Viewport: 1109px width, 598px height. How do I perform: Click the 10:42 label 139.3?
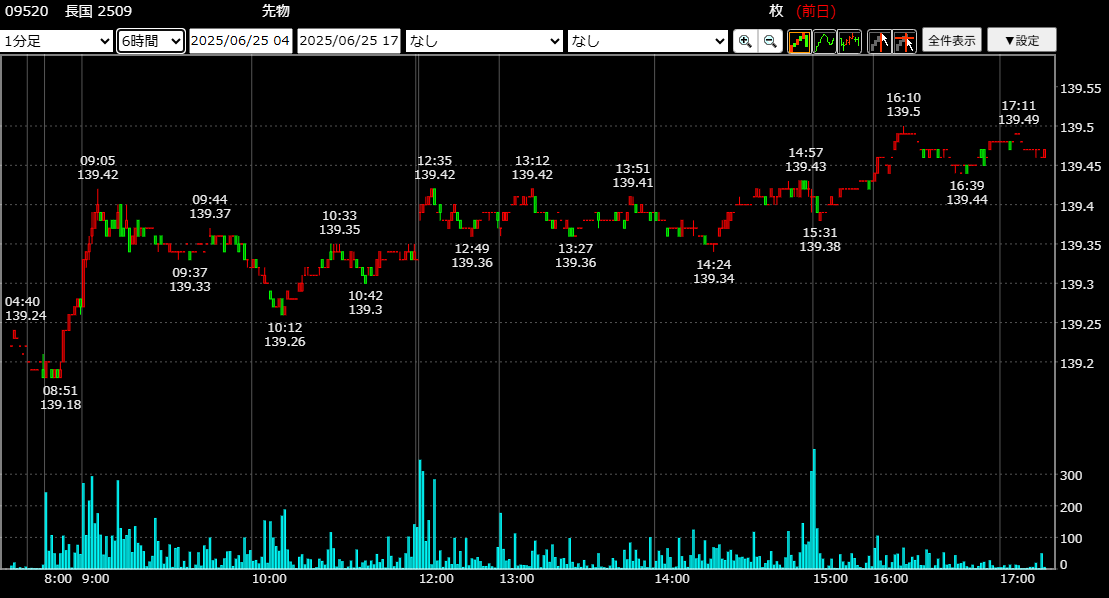pyautogui.click(x=365, y=303)
